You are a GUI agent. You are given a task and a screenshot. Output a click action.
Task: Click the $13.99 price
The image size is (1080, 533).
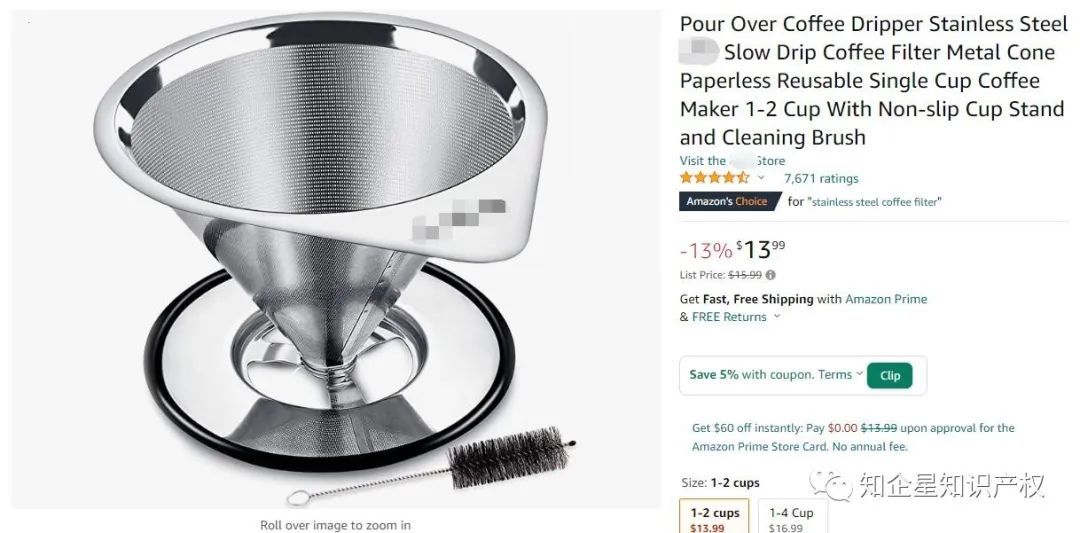pos(760,249)
